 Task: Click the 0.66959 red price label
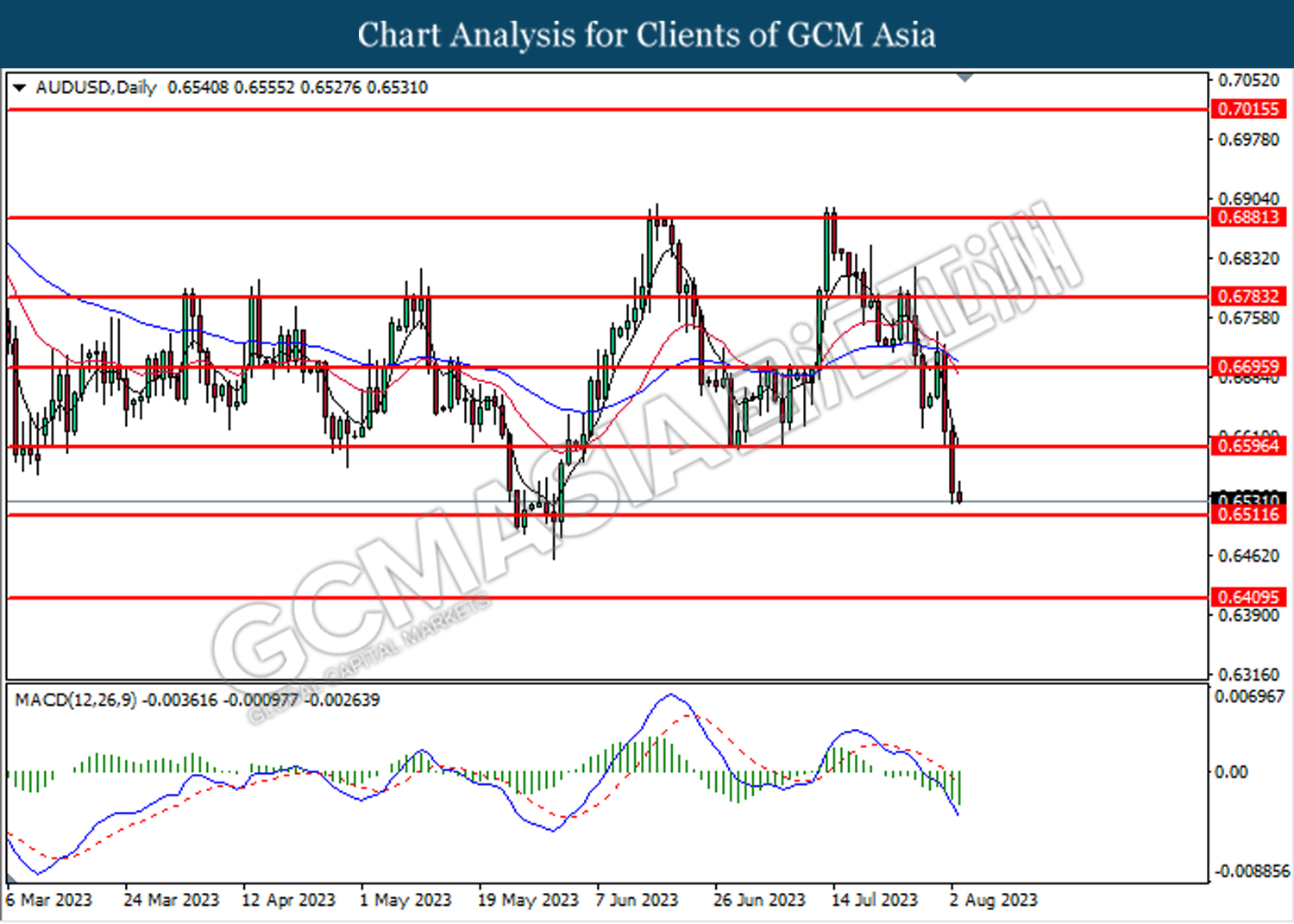pyautogui.click(x=1247, y=368)
